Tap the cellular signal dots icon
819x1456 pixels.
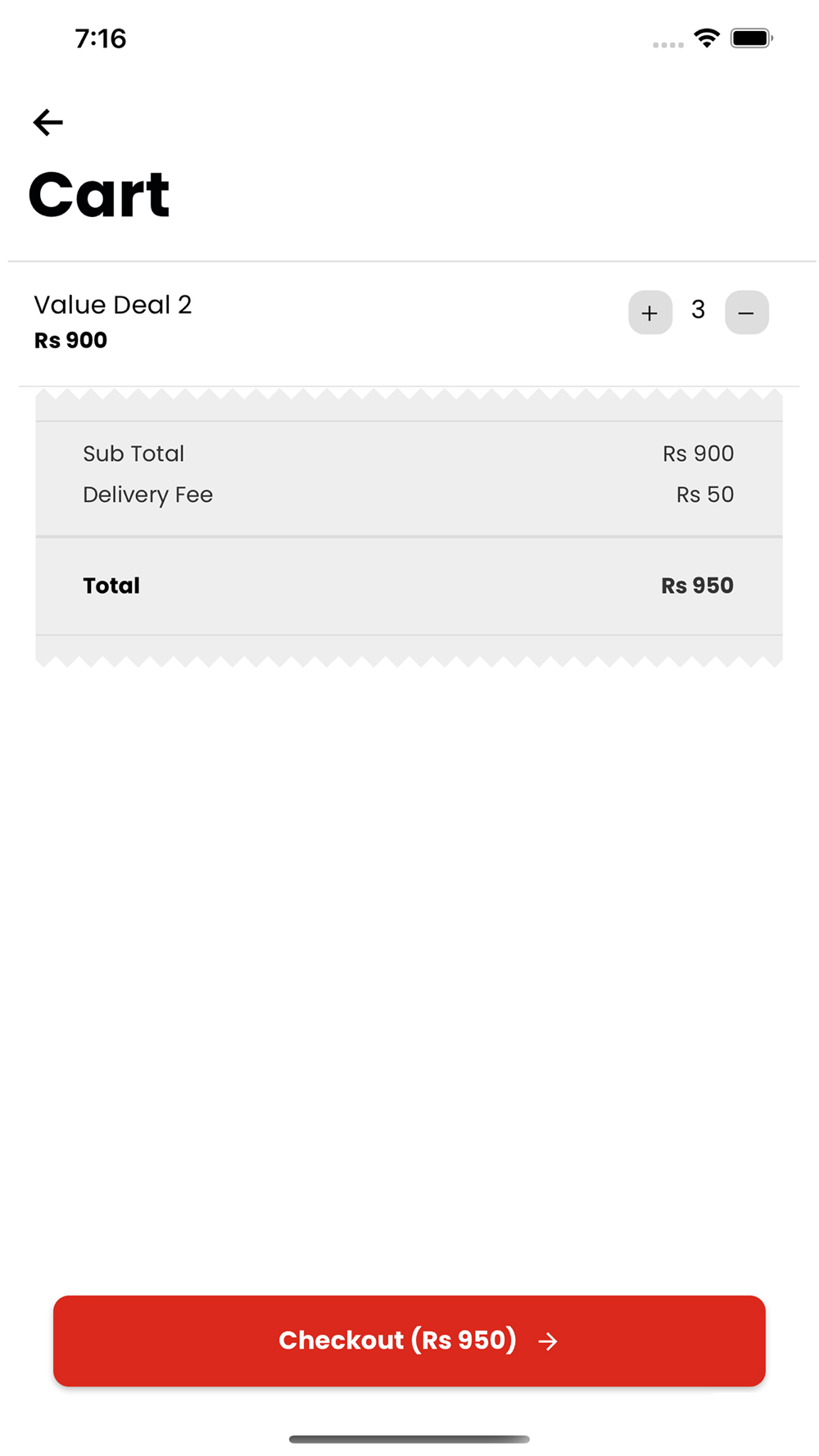click(x=668, y=45)
